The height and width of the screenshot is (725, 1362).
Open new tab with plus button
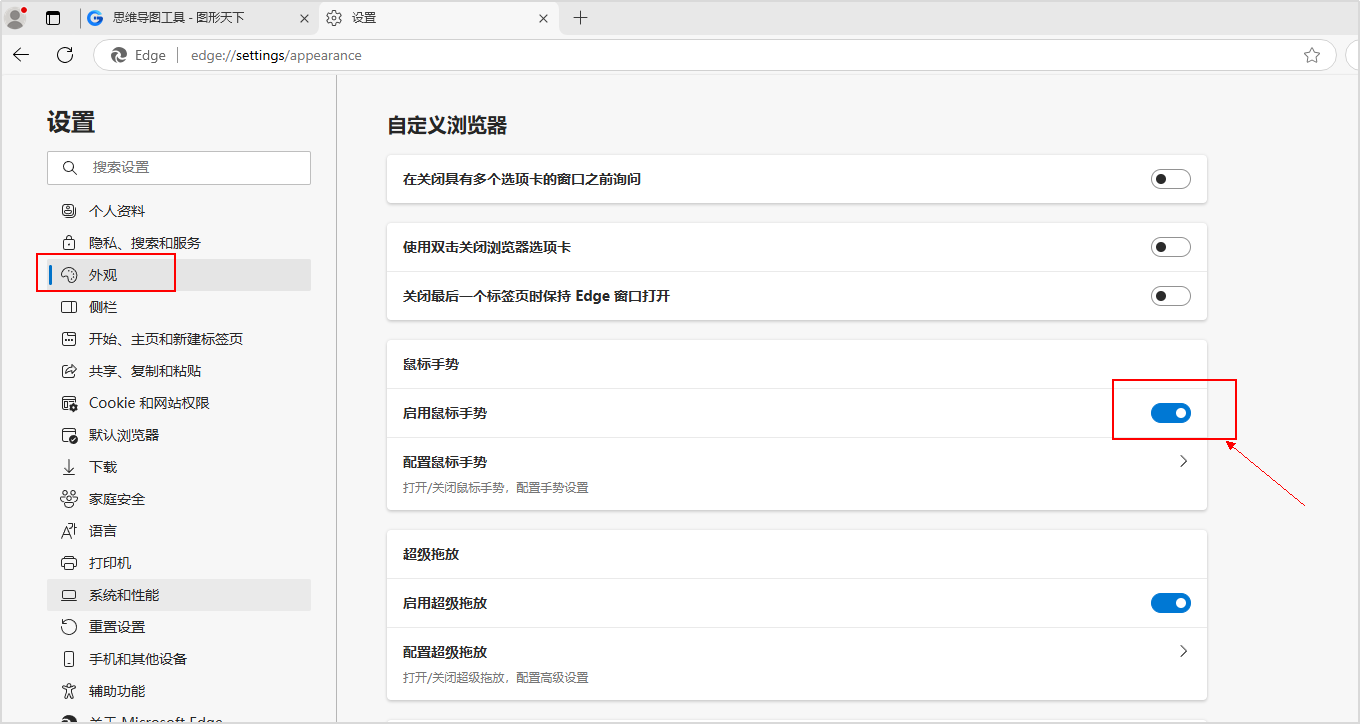point(580,18)
